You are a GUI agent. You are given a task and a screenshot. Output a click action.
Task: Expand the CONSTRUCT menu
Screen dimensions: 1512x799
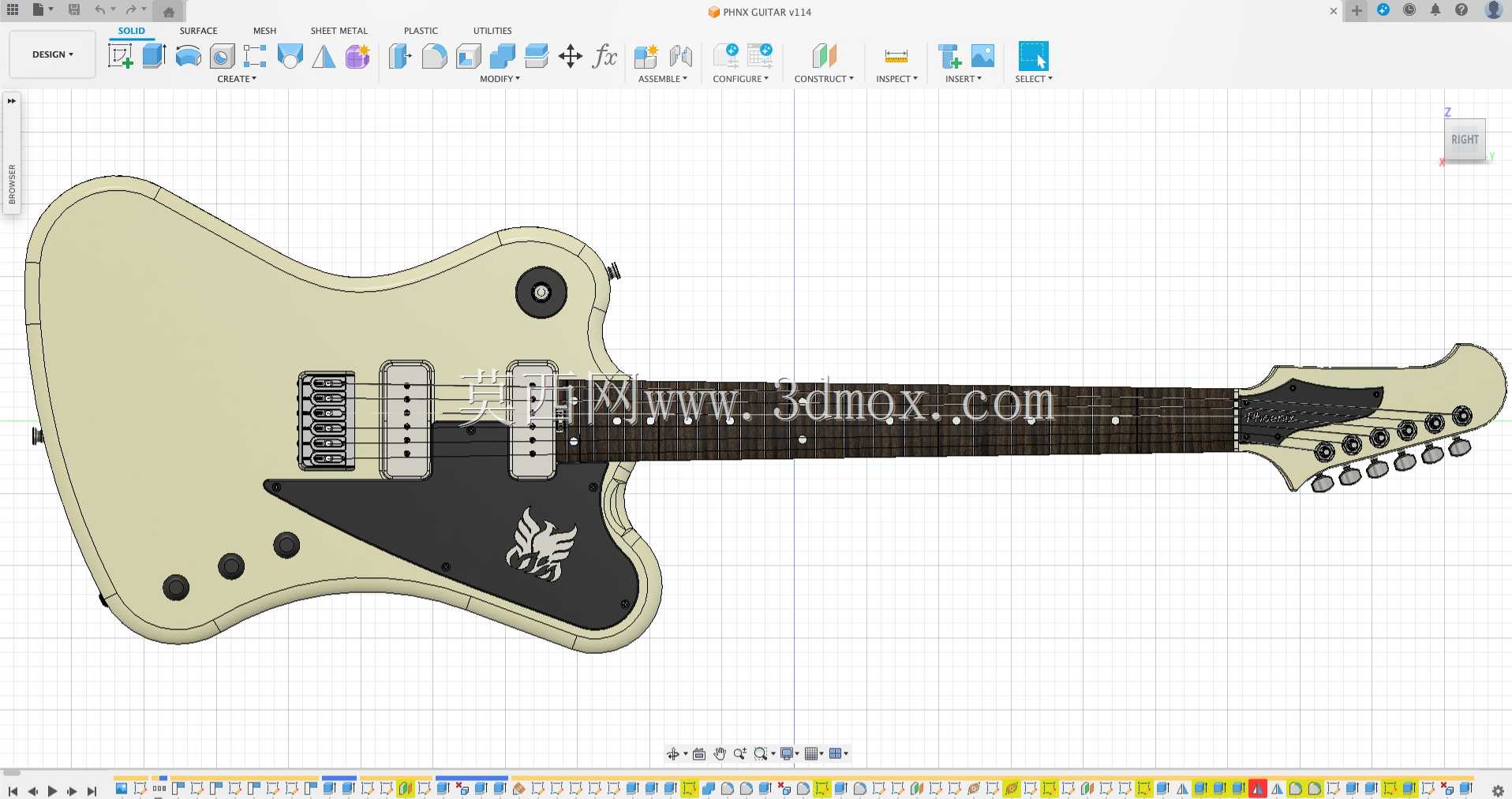pyautogui.click(x=824, y=79)
